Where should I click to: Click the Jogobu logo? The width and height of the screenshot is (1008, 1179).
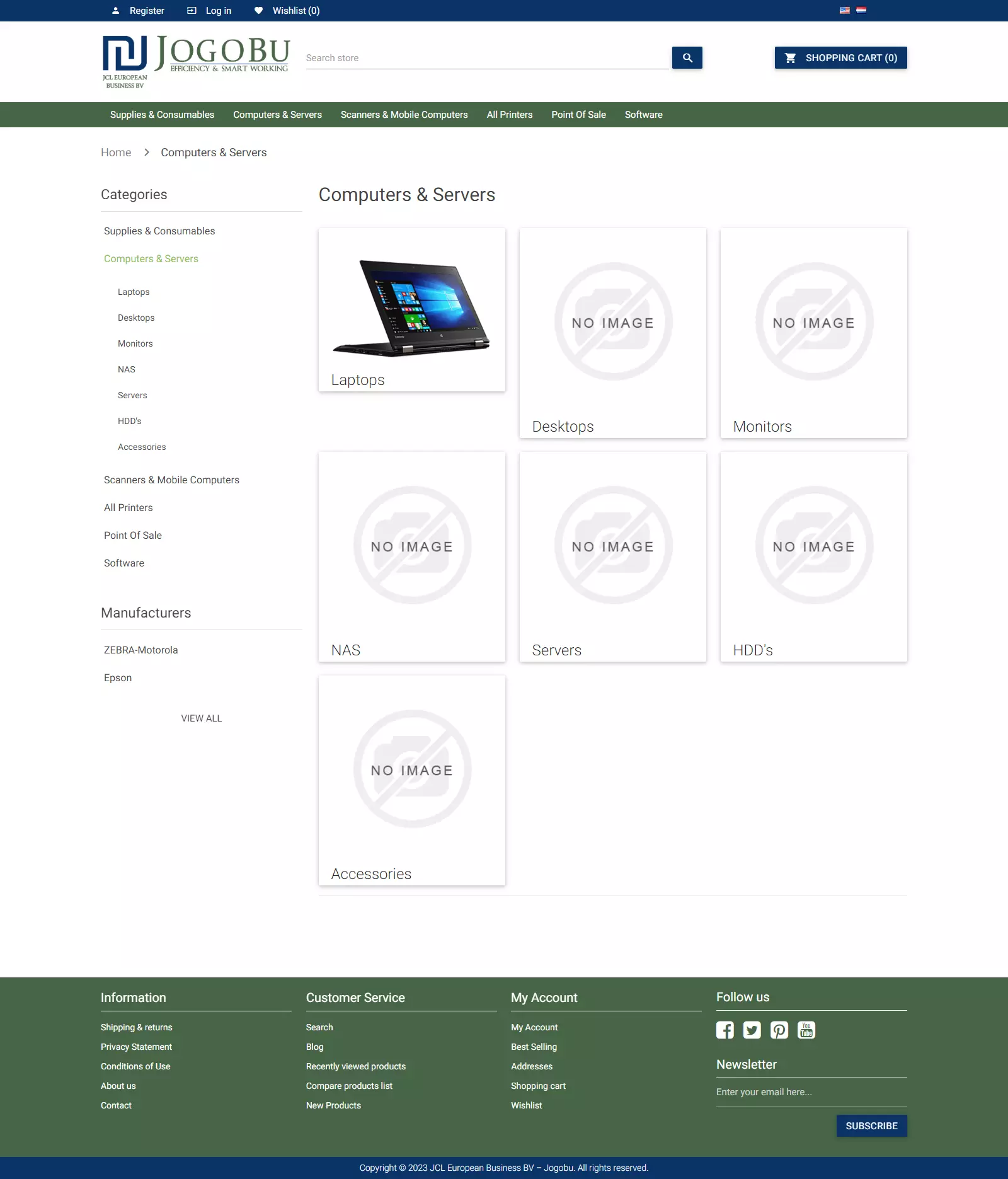pyautogui.click(x=196, y=61)
